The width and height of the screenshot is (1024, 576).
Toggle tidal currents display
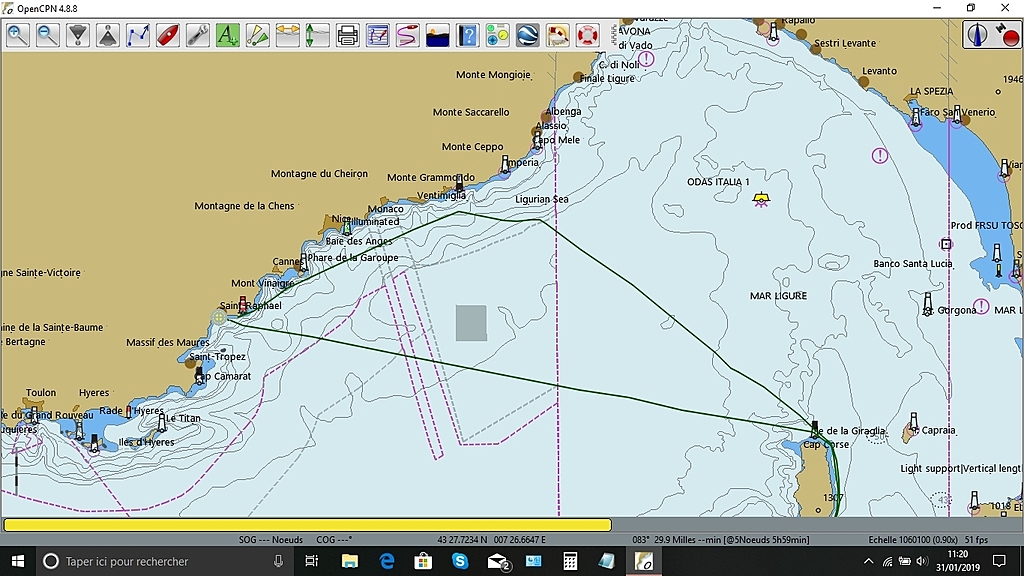click(x=287, y=35)
